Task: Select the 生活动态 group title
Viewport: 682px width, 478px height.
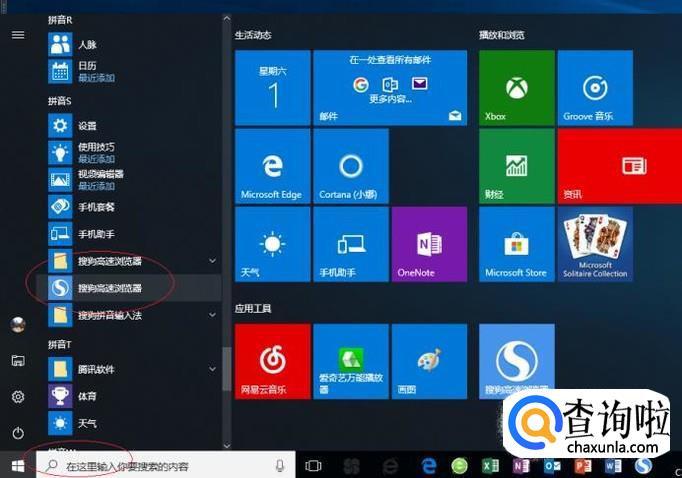Action: tap(253, 35)
